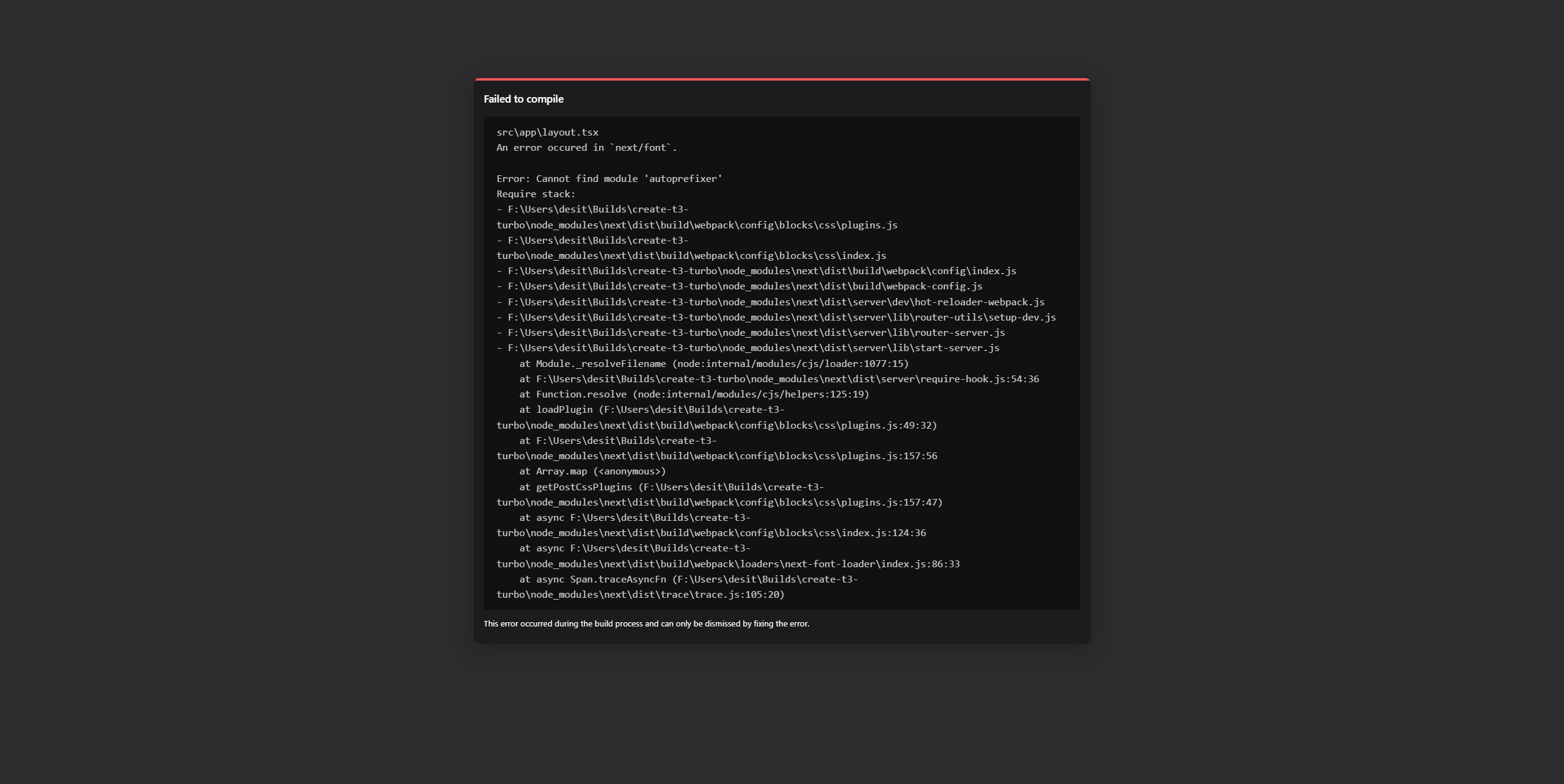This screenshot has height=784, width=1564.
Task: Click the red bar atop error dialog
Action: (x=782, y=79)
